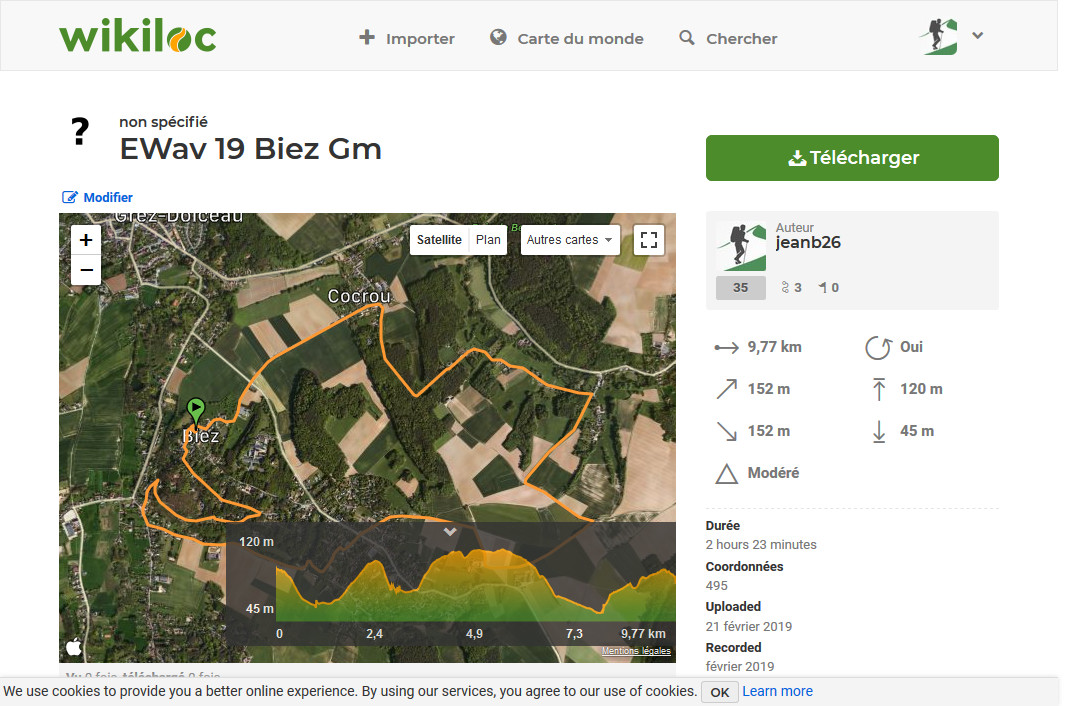Open Carte du monde menu item

567,38
